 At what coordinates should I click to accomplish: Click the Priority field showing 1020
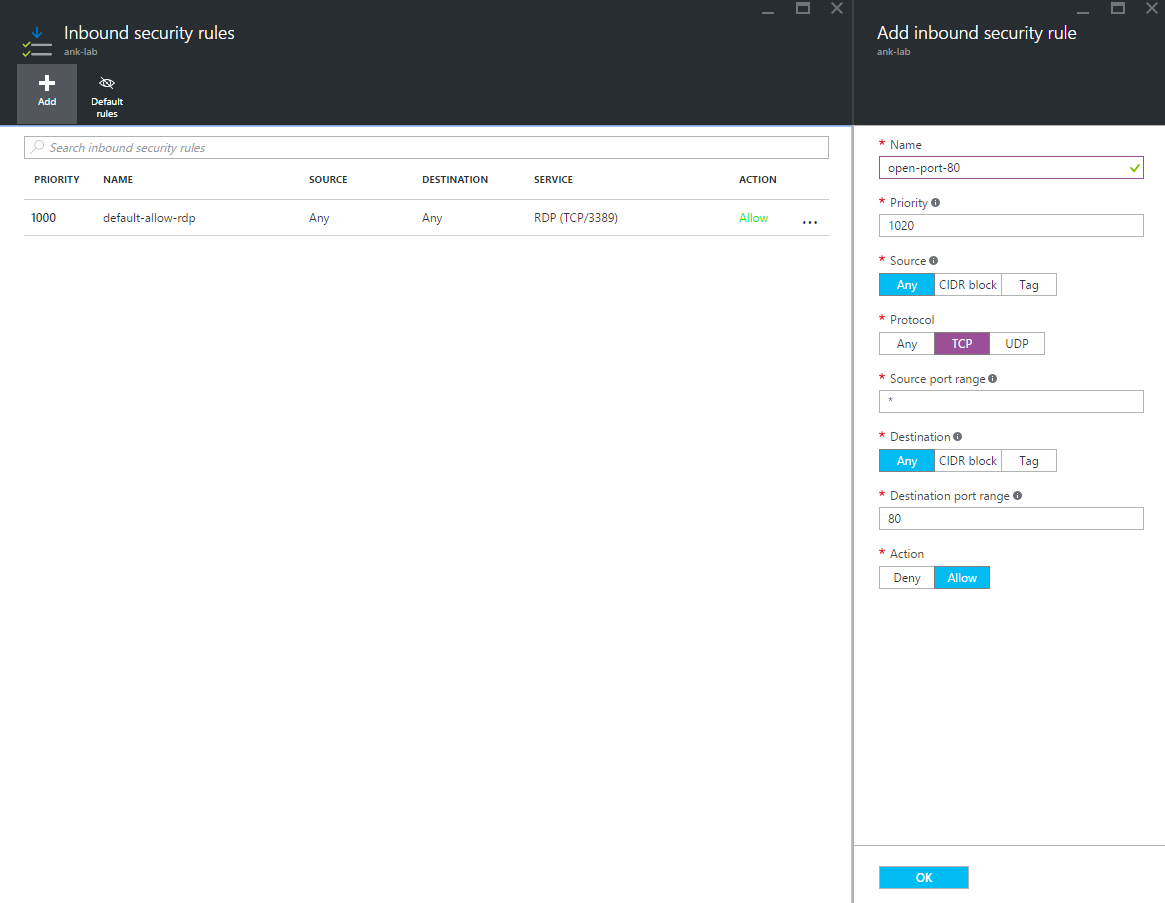click(x=1010, y=225)
